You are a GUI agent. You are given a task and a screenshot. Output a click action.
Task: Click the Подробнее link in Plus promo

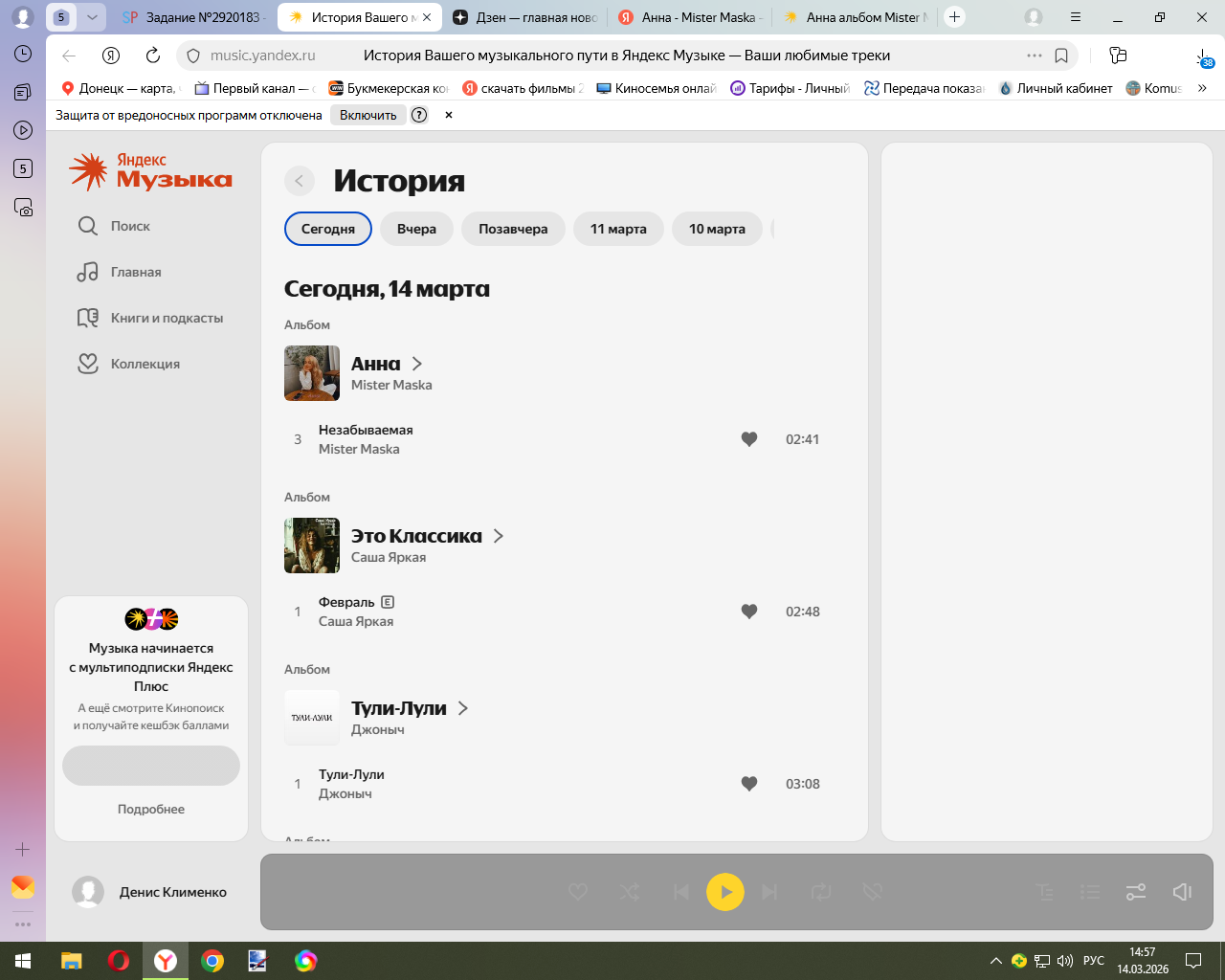(151, 809)
